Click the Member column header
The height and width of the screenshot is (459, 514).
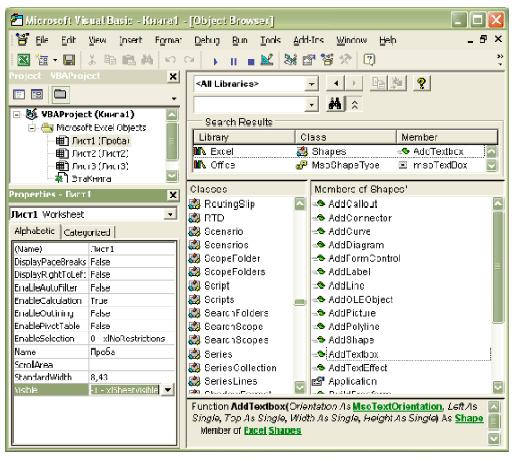coord(447,137)
